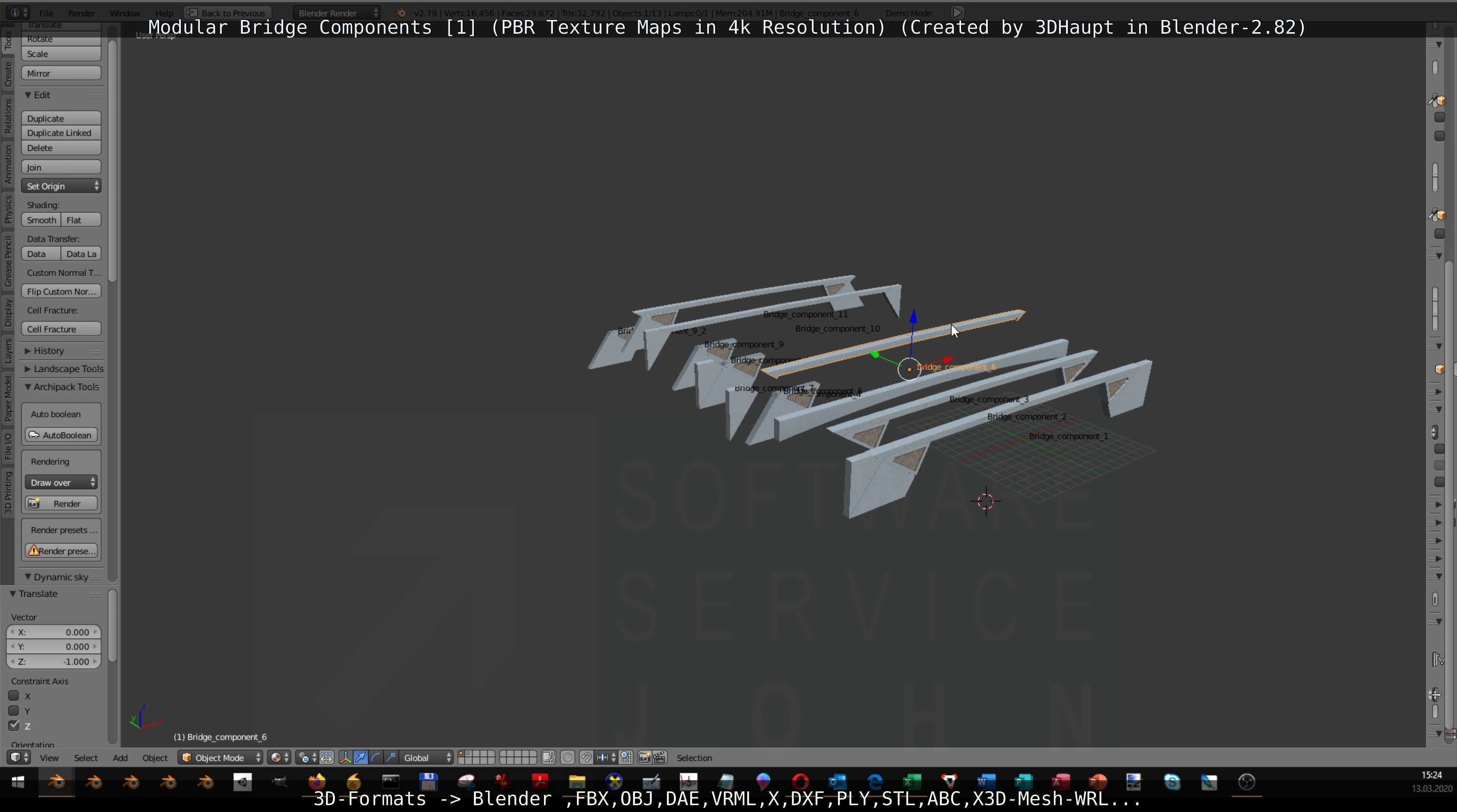This screenshot has height=812, width=1457.
Task: Click the AutoBoolean button
Action: [x=61, y=435]
